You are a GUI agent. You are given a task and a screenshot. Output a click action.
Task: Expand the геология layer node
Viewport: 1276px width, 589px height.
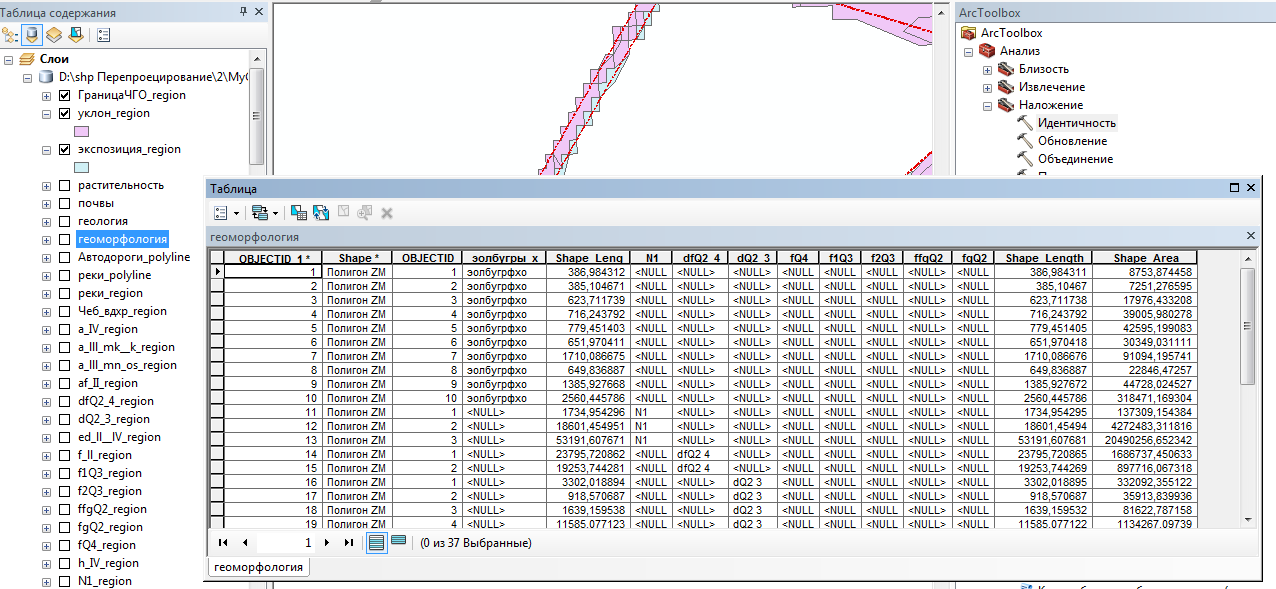click(x=46, y=221)
